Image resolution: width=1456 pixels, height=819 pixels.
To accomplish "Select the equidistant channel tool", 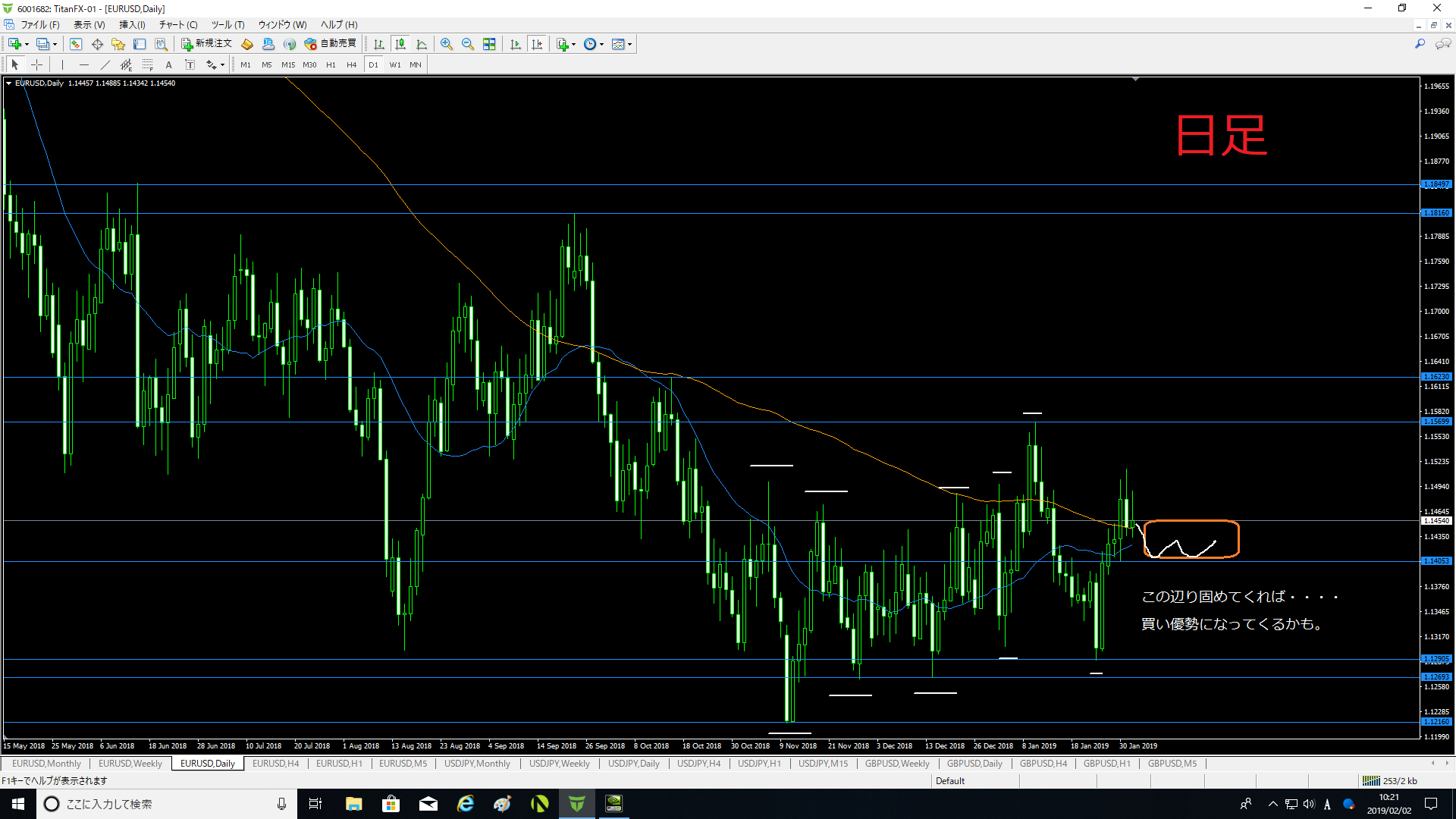I will pyautogui.click(x=126, y=65).
